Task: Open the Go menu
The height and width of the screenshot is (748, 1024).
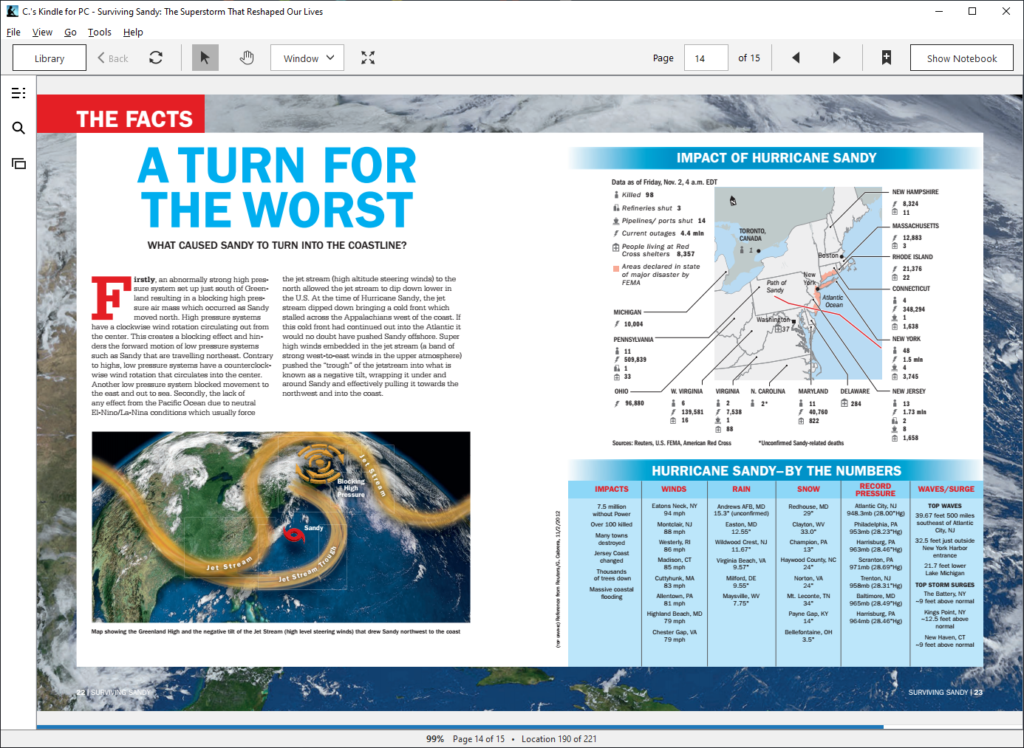Action: pos(71,32)
